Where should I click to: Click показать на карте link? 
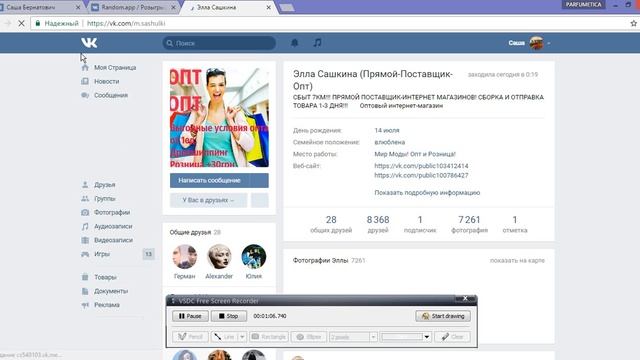(x=517, y=260)
